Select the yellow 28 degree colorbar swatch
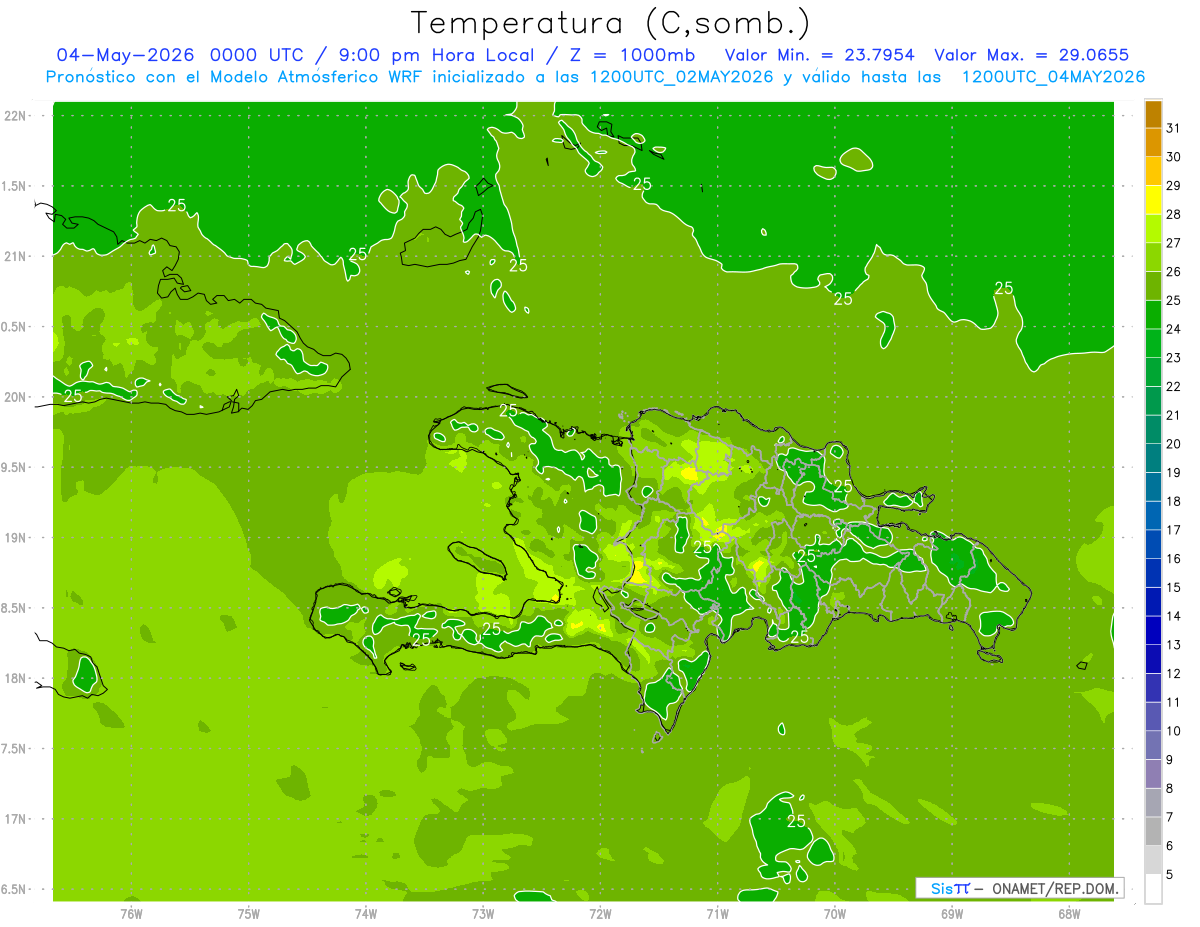This screenshot has width=1200, height=927. [1153, 200]
